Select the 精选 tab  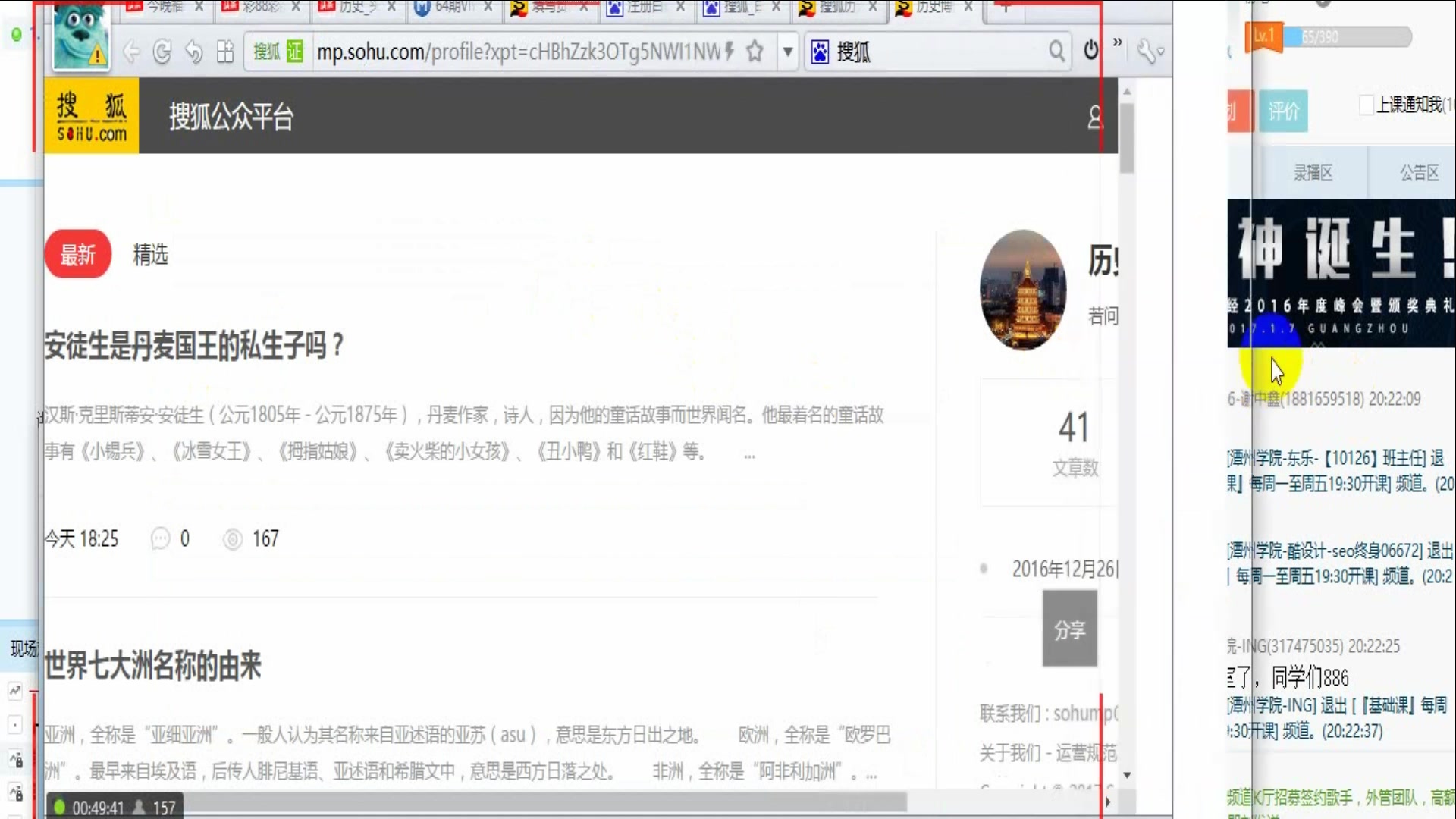pyautogui.click(x=151, y=255)
